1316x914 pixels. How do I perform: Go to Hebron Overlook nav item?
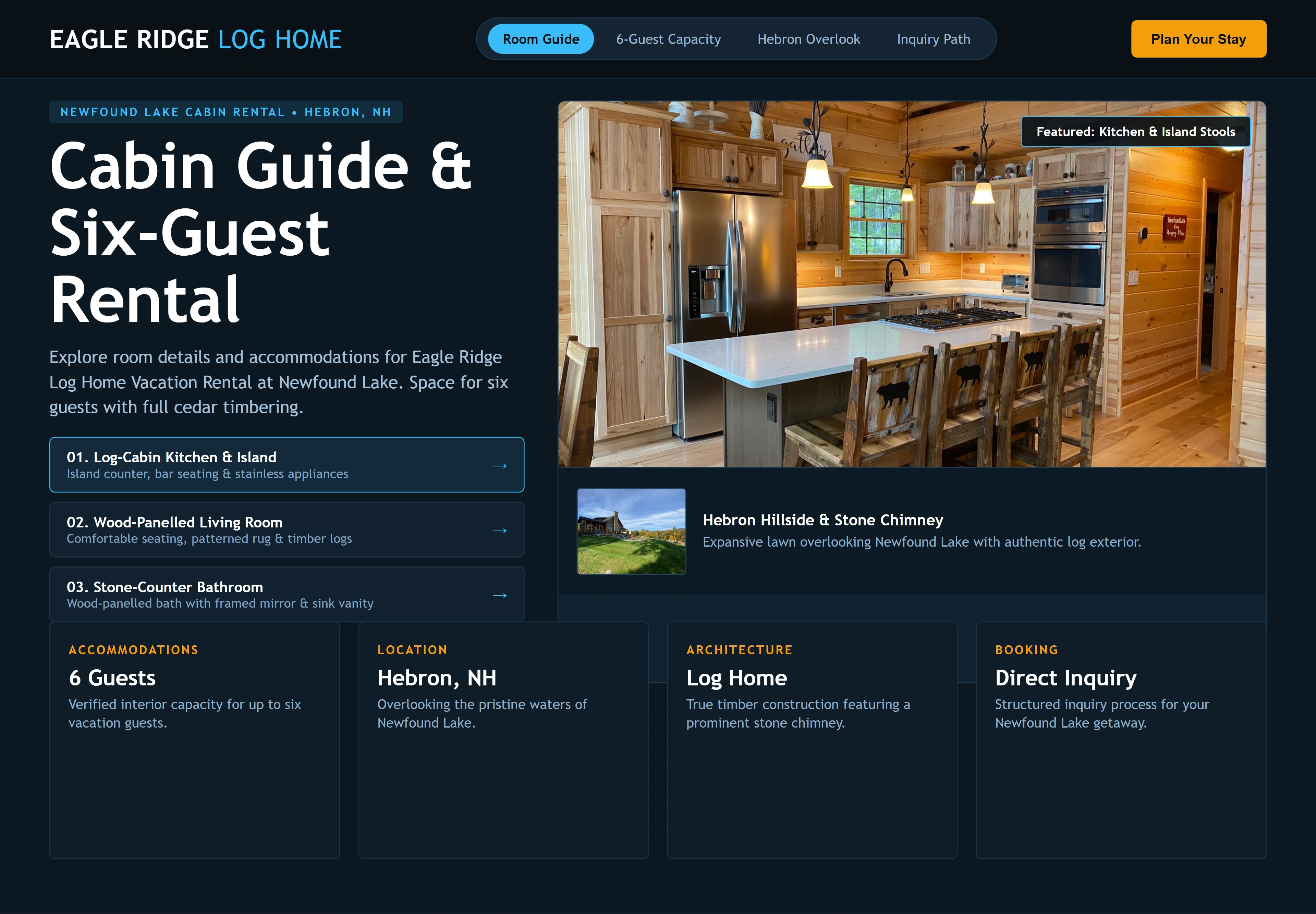coord(808,39)
